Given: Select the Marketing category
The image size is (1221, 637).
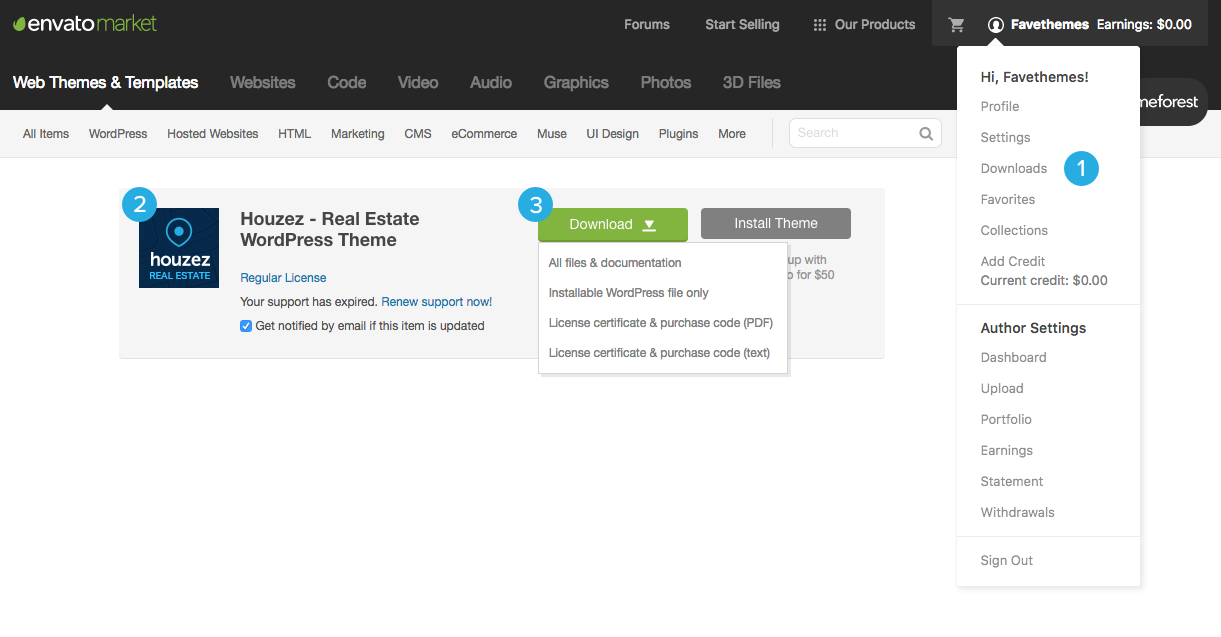Looking at the screenshot, I should (358, 134).
